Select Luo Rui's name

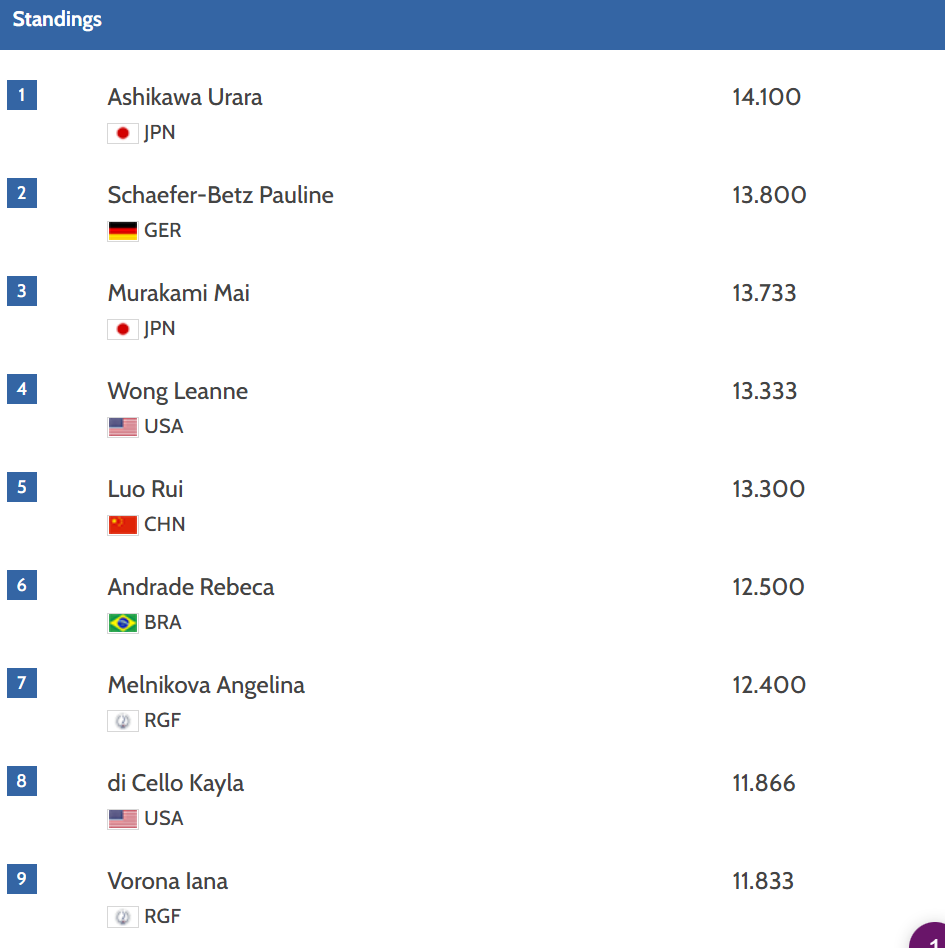pos(145,489)
